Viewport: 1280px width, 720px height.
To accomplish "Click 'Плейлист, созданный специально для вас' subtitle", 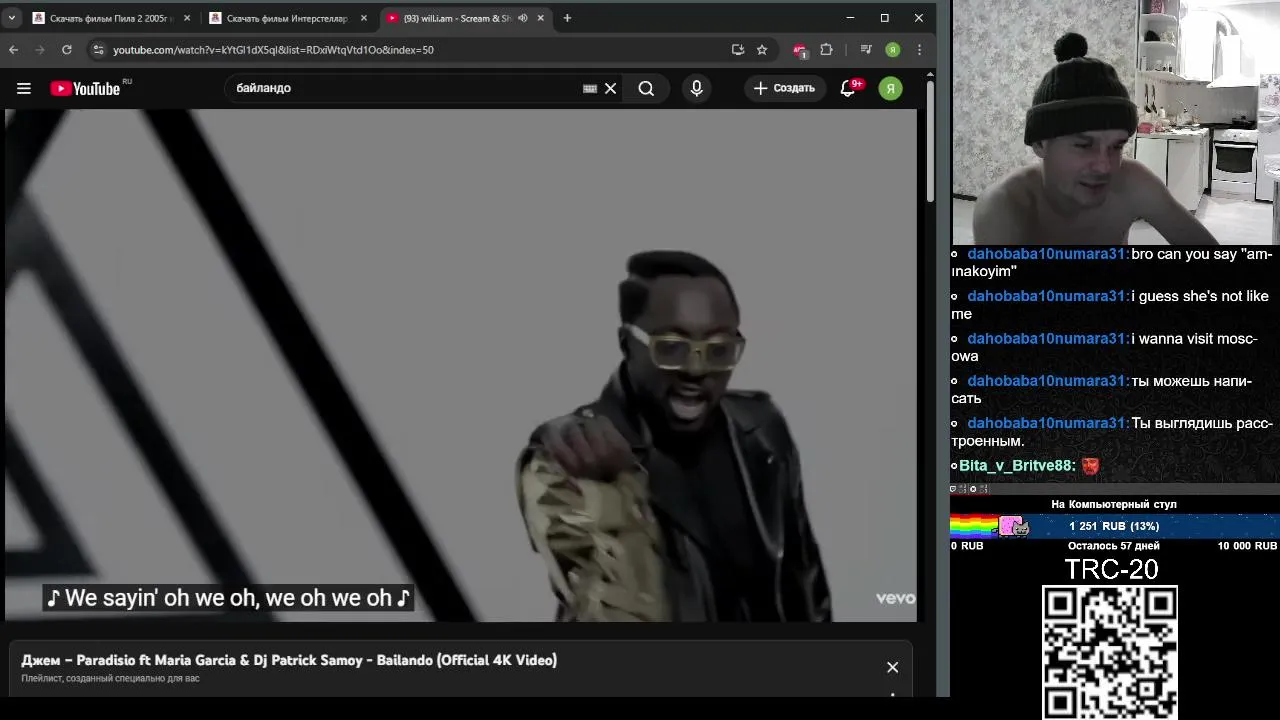I will point(110,678).
